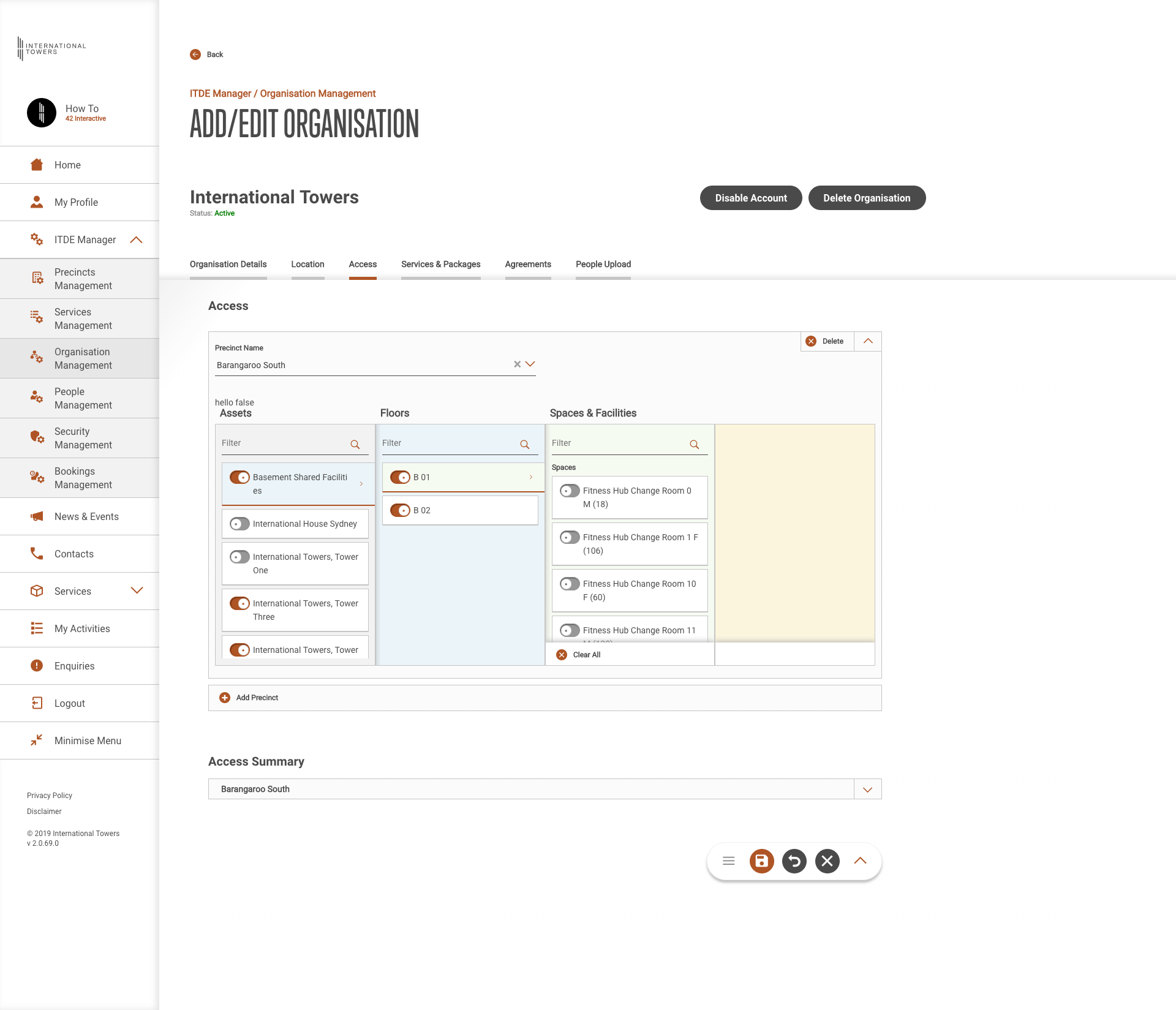Click the save disk icon in floating toolbar
Screen dimensions: 1176x1010
(x=761, y=861)
